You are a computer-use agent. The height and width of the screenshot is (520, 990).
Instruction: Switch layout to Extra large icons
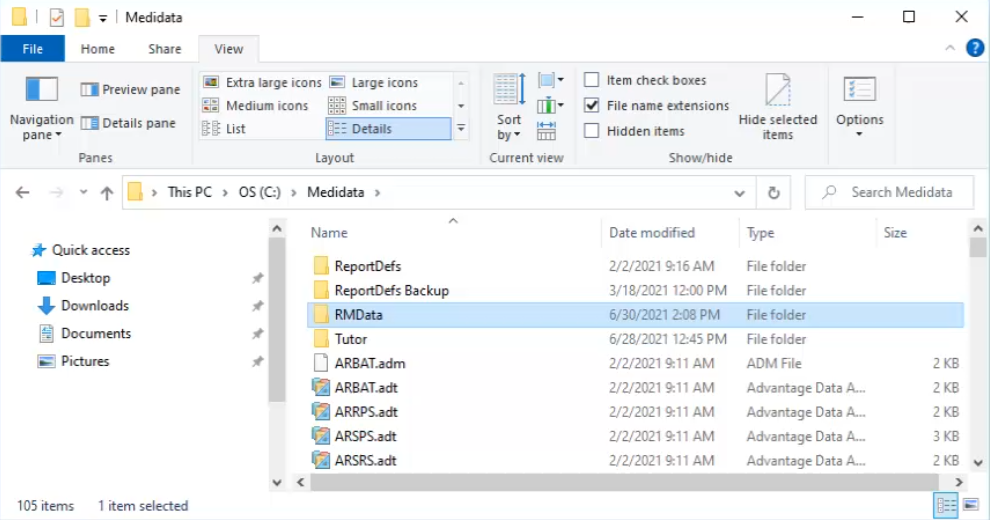tap(262, 83)
